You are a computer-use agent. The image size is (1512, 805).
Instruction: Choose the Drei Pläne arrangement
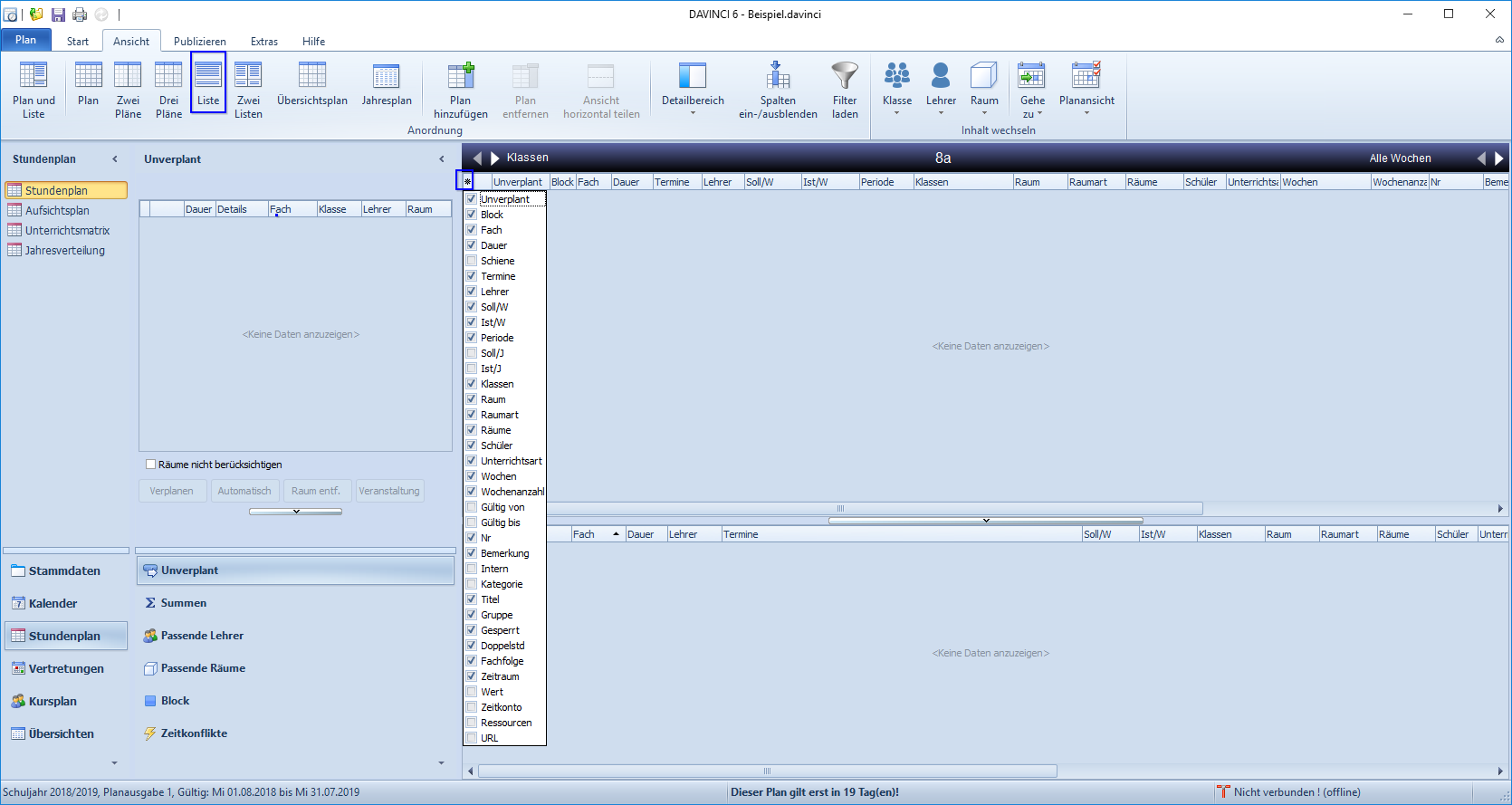point(168,90)
